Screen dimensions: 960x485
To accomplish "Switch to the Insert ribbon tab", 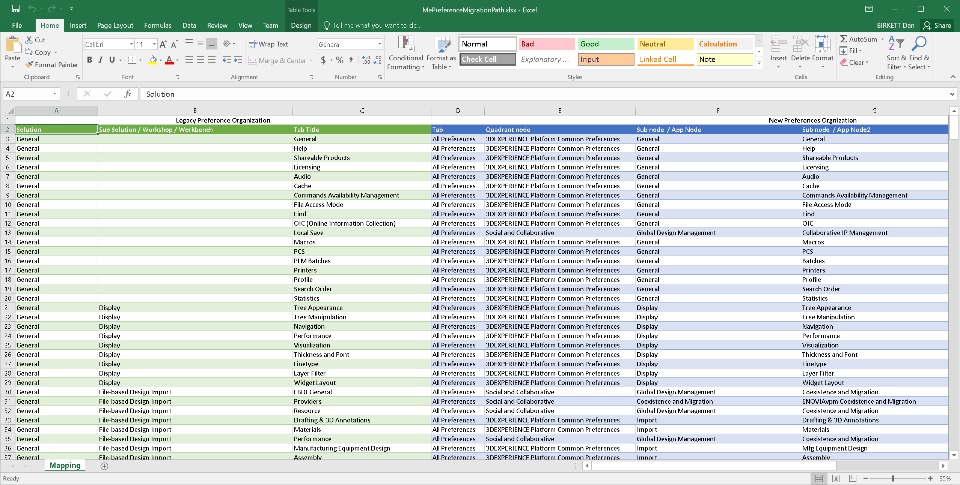I will coord(78,25).
